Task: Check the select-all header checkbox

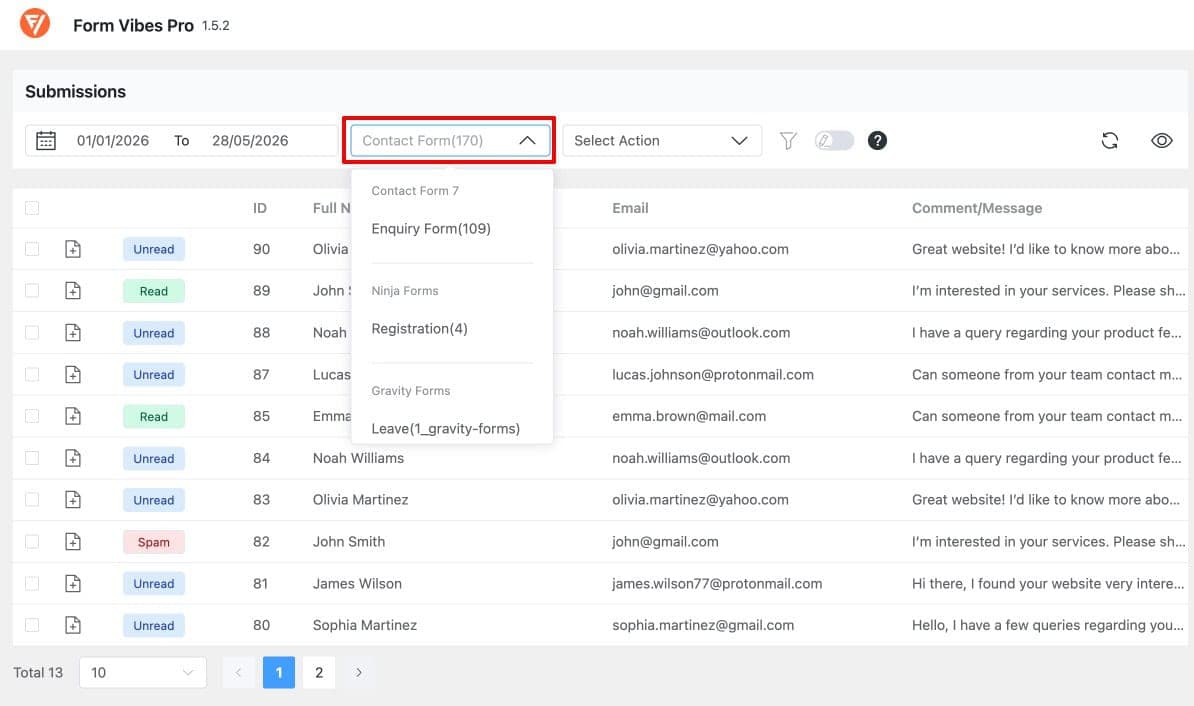Action: pyautogui.click(x=32, y=208)
